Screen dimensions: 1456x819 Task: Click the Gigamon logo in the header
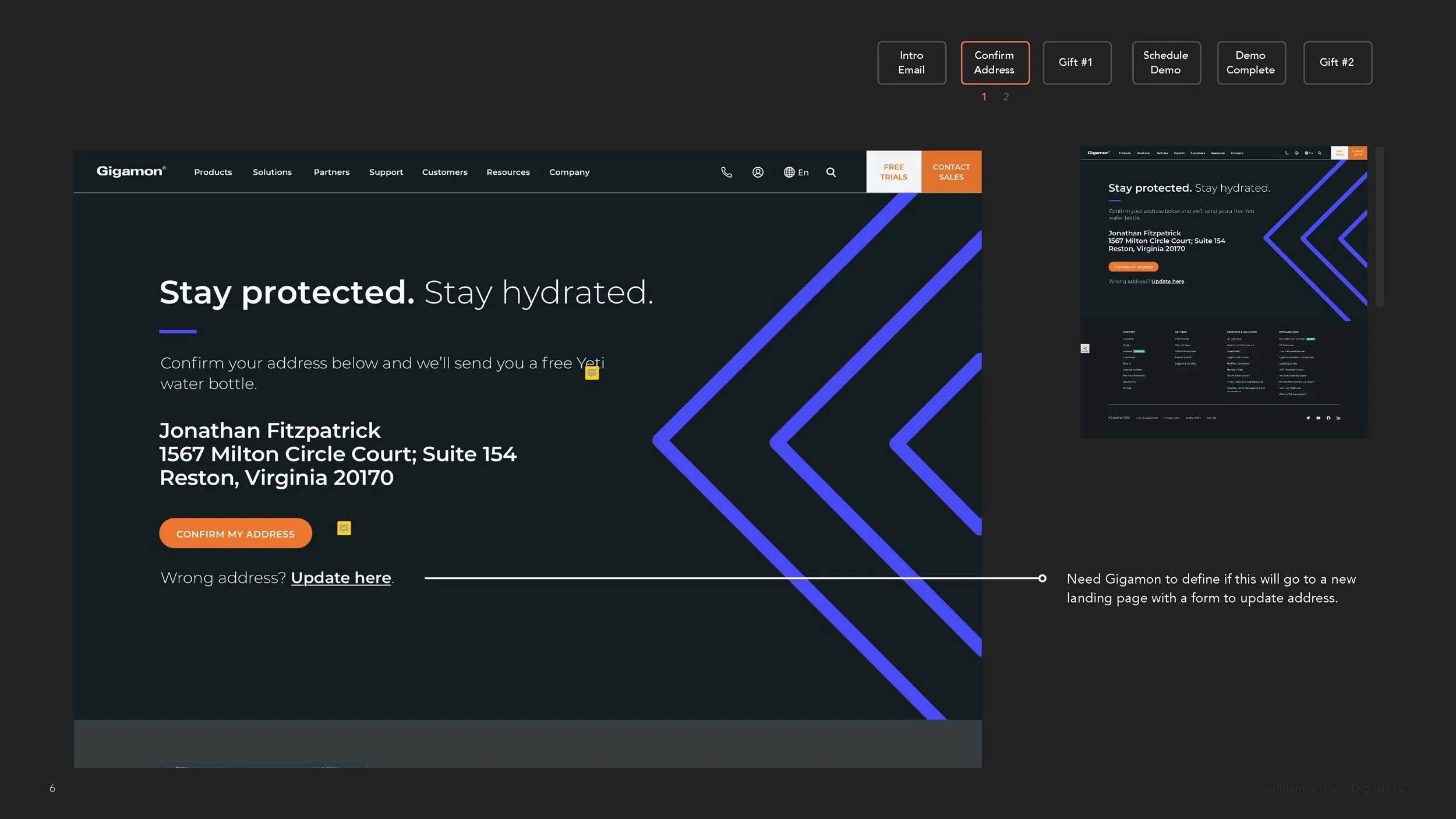tap(131, 171)
